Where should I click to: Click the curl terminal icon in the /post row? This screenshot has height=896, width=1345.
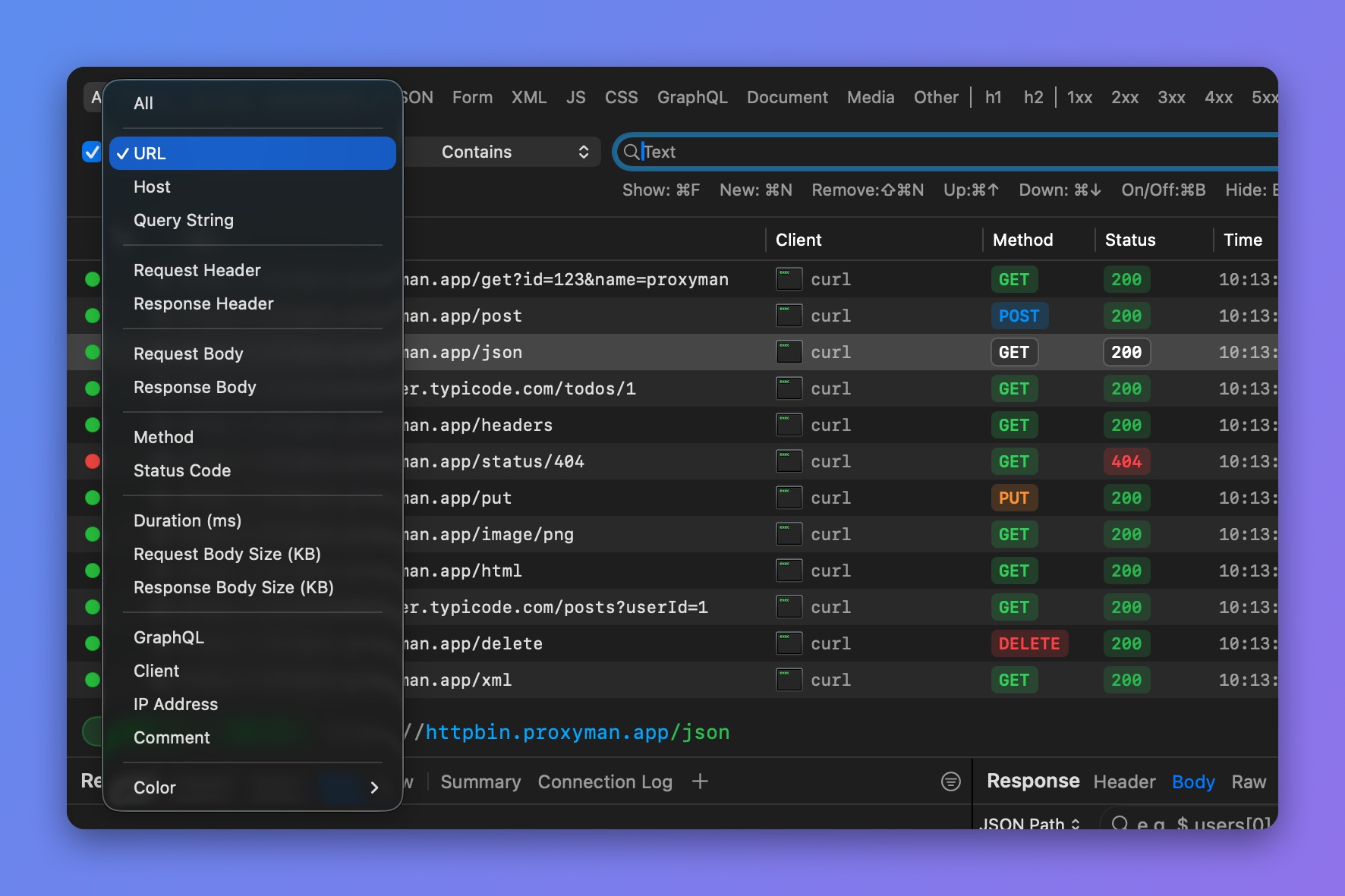789,316
